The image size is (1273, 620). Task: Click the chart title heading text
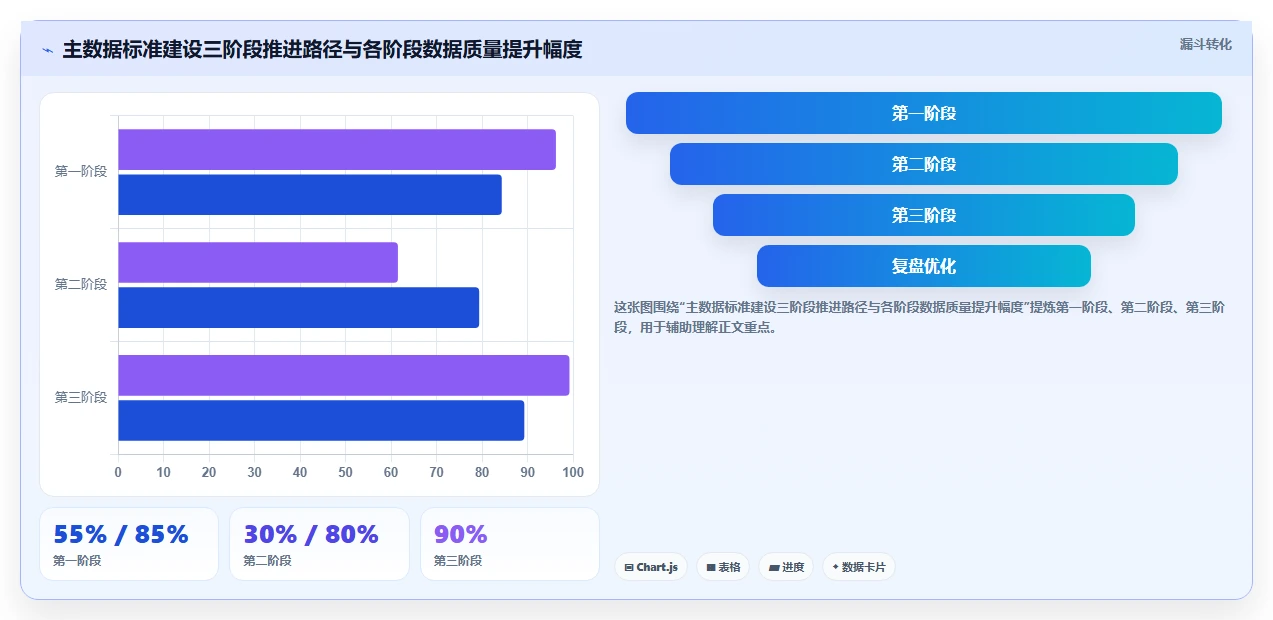click(322, 49)
